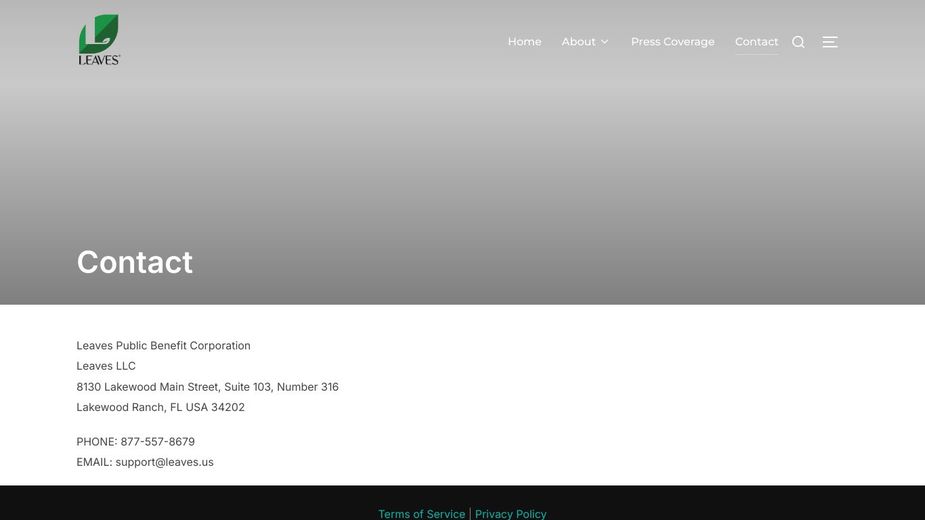Expand the About submenu chevron

tap(605, 42)
